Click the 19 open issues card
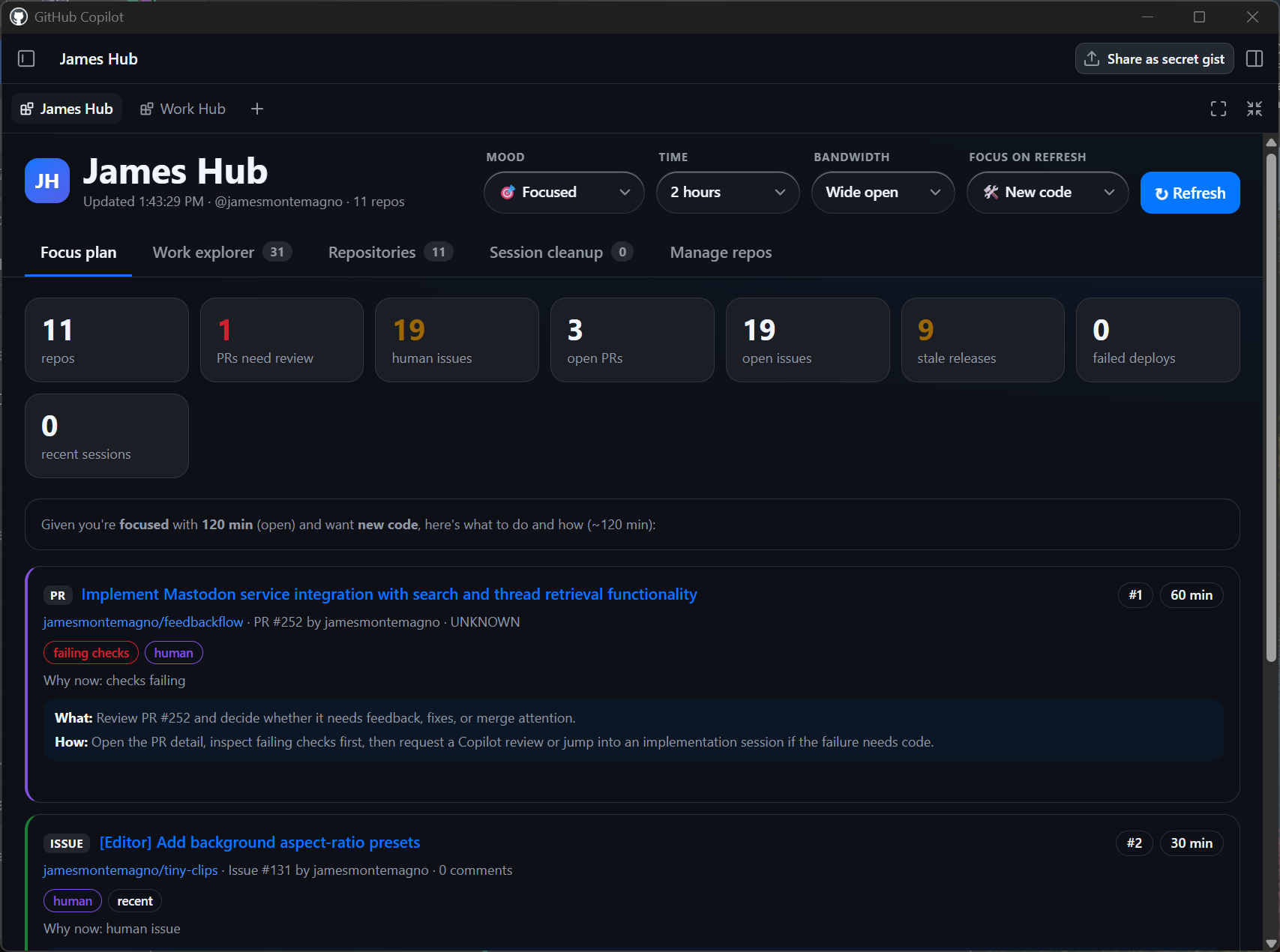The image size is (1280, 952). pos(808,340)
